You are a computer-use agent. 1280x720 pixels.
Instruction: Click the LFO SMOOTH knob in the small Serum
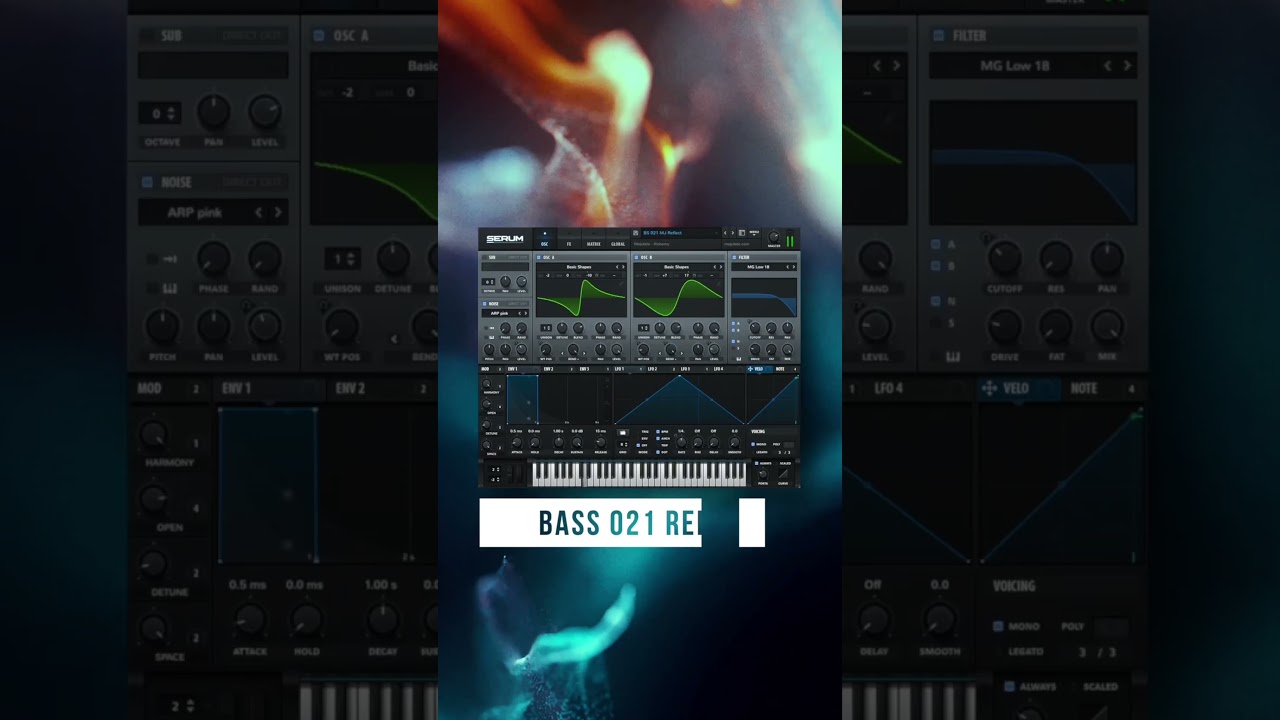point(734,442)
